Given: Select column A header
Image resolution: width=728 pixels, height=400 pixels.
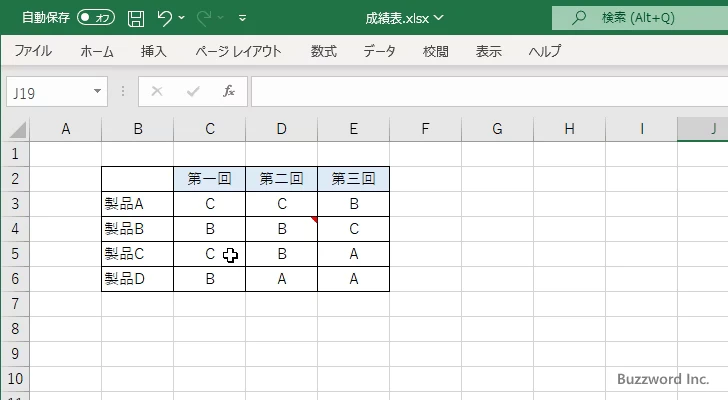Looking at the screenshot, I should [x=65, y=129].
